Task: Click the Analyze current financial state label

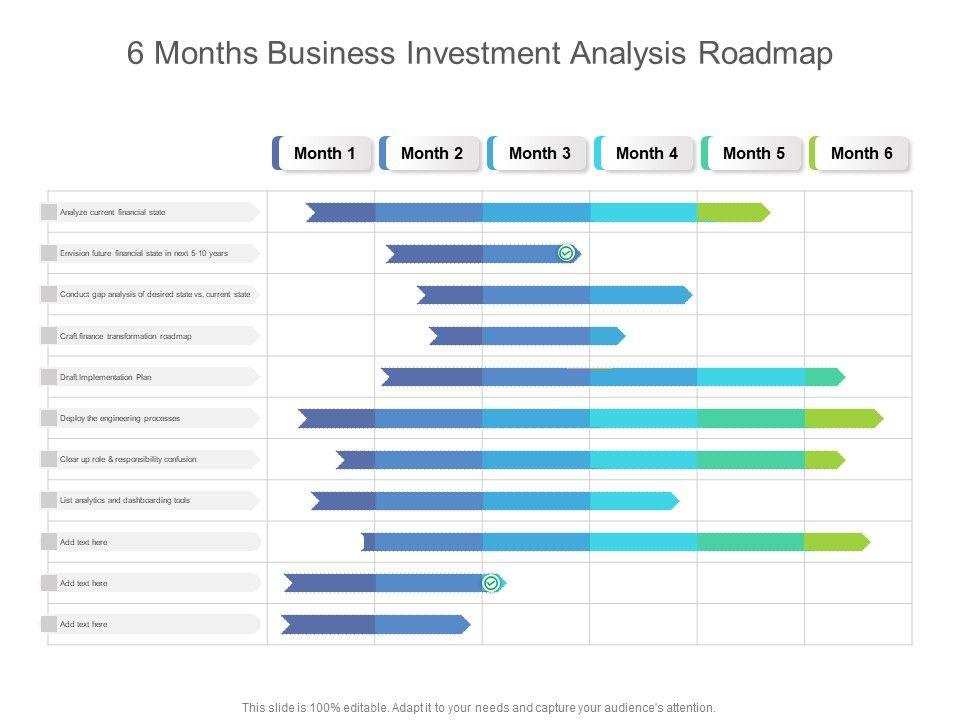Action: (x=113, y=212)
